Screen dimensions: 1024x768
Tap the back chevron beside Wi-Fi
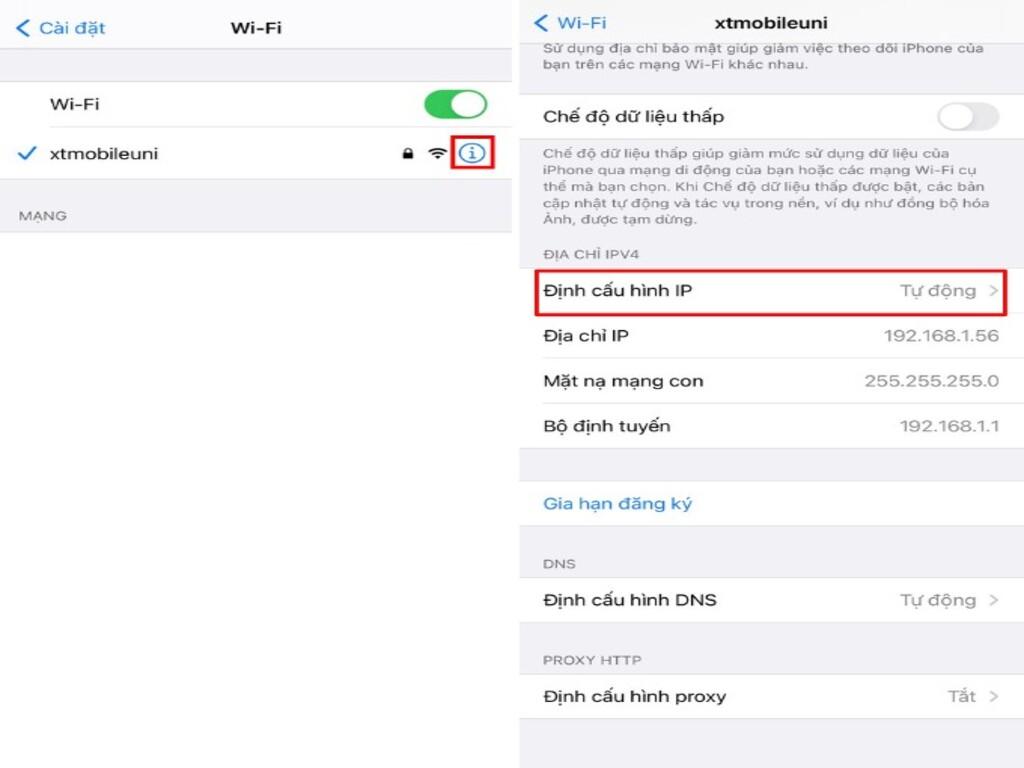pos(541,23)
